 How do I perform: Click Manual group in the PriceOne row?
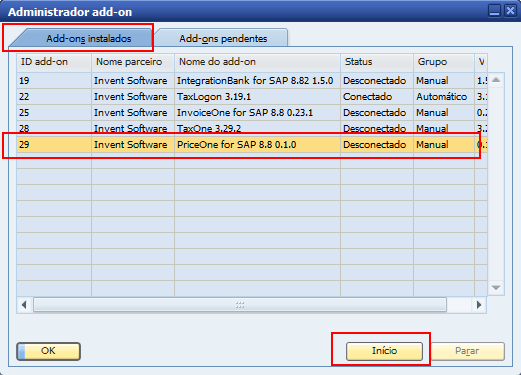(x=444, y=145)
